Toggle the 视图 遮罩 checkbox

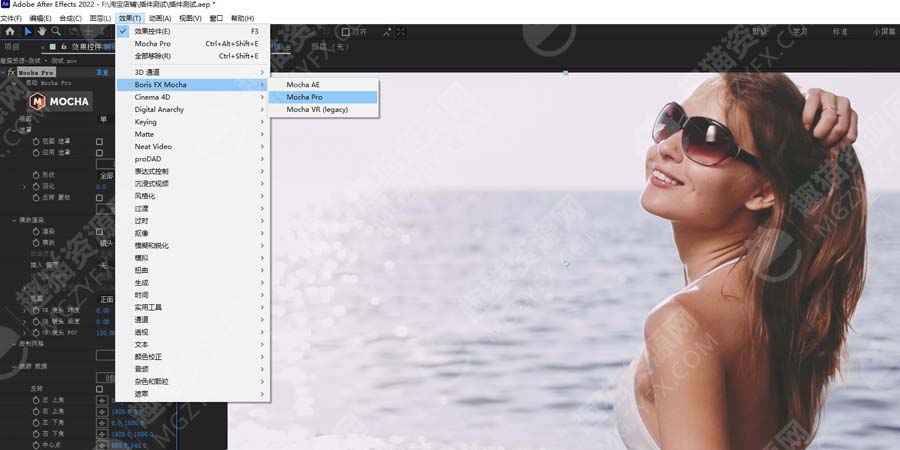99,142
